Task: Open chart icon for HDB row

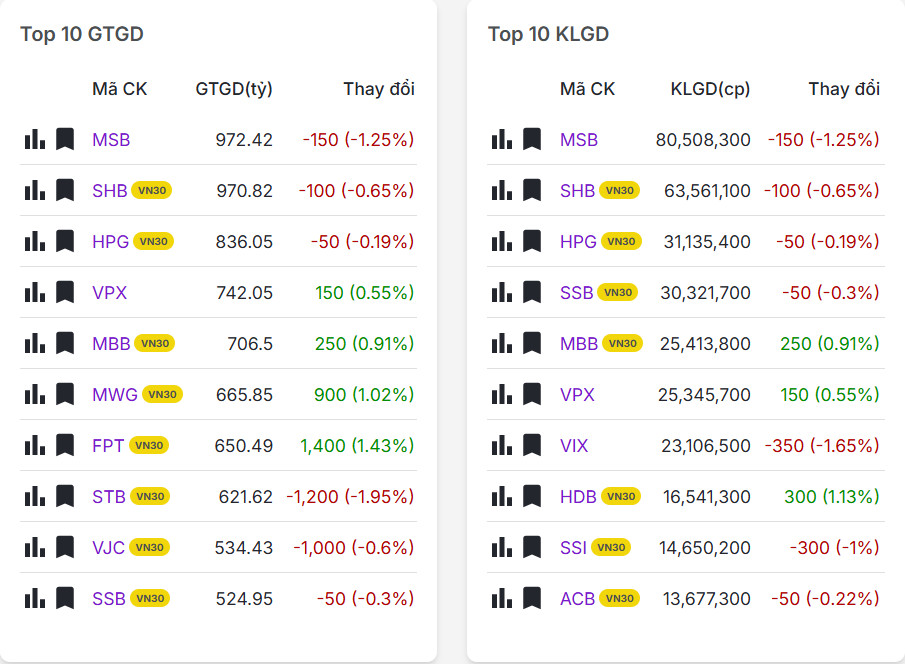Action: [502, 496]
